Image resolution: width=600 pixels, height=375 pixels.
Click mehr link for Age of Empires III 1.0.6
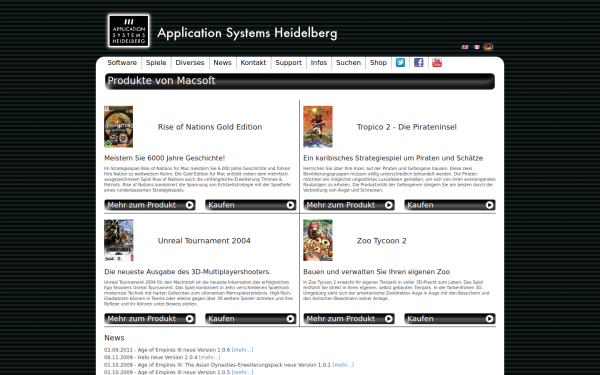tap(243, 350)
